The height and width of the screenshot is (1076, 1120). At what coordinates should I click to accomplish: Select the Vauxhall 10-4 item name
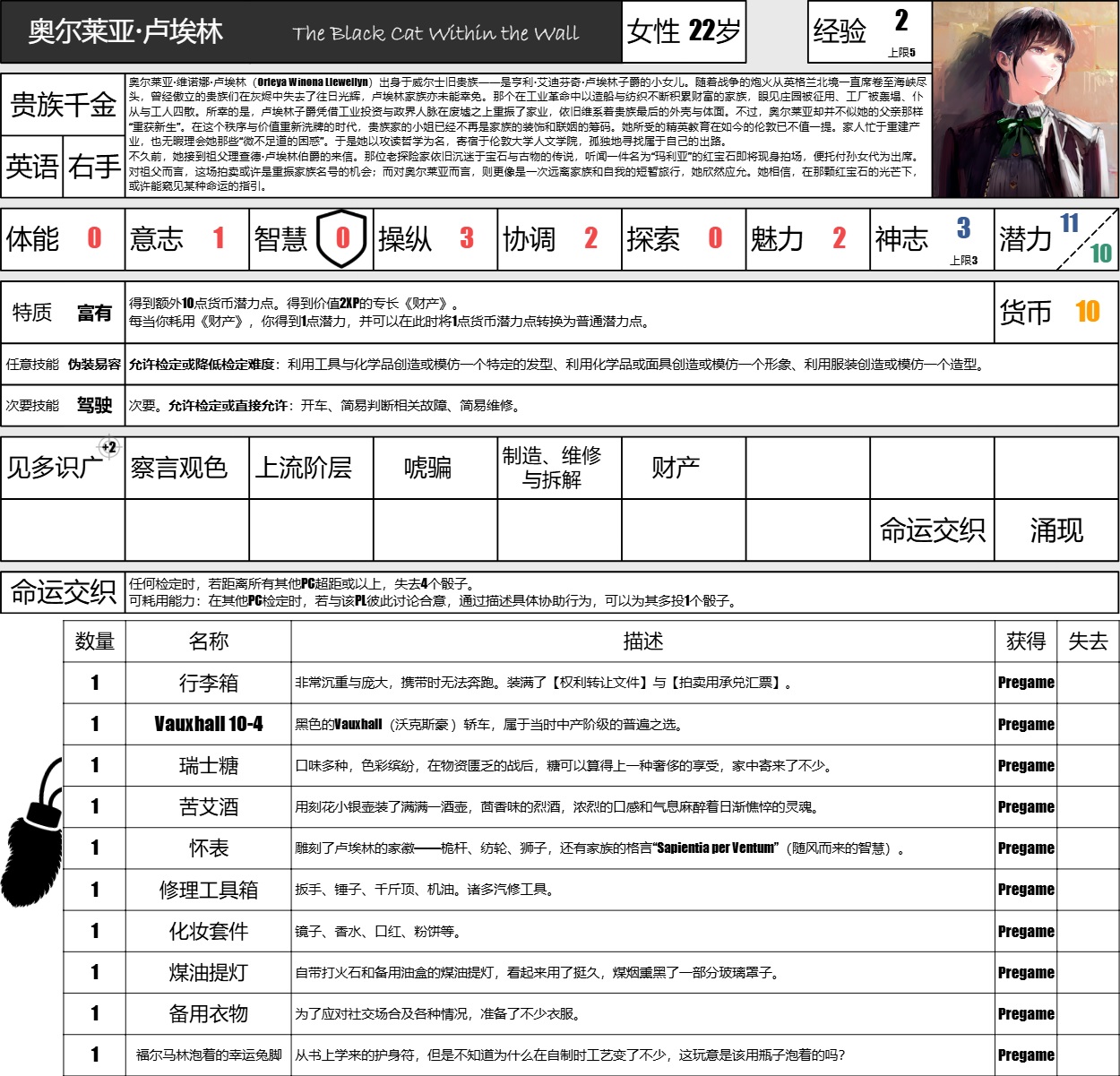[208, 724]
